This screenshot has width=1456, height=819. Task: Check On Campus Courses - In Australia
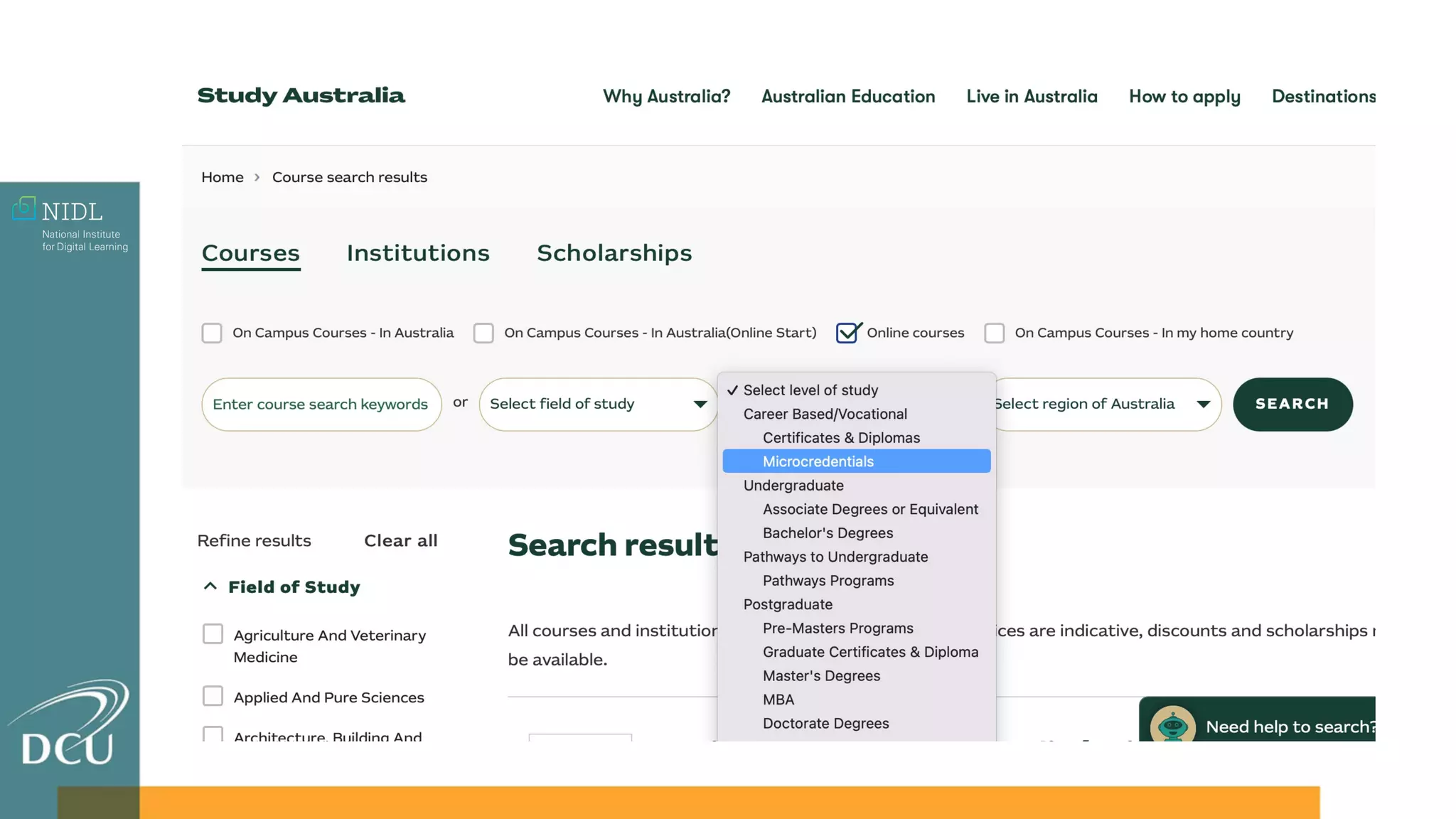212,333
